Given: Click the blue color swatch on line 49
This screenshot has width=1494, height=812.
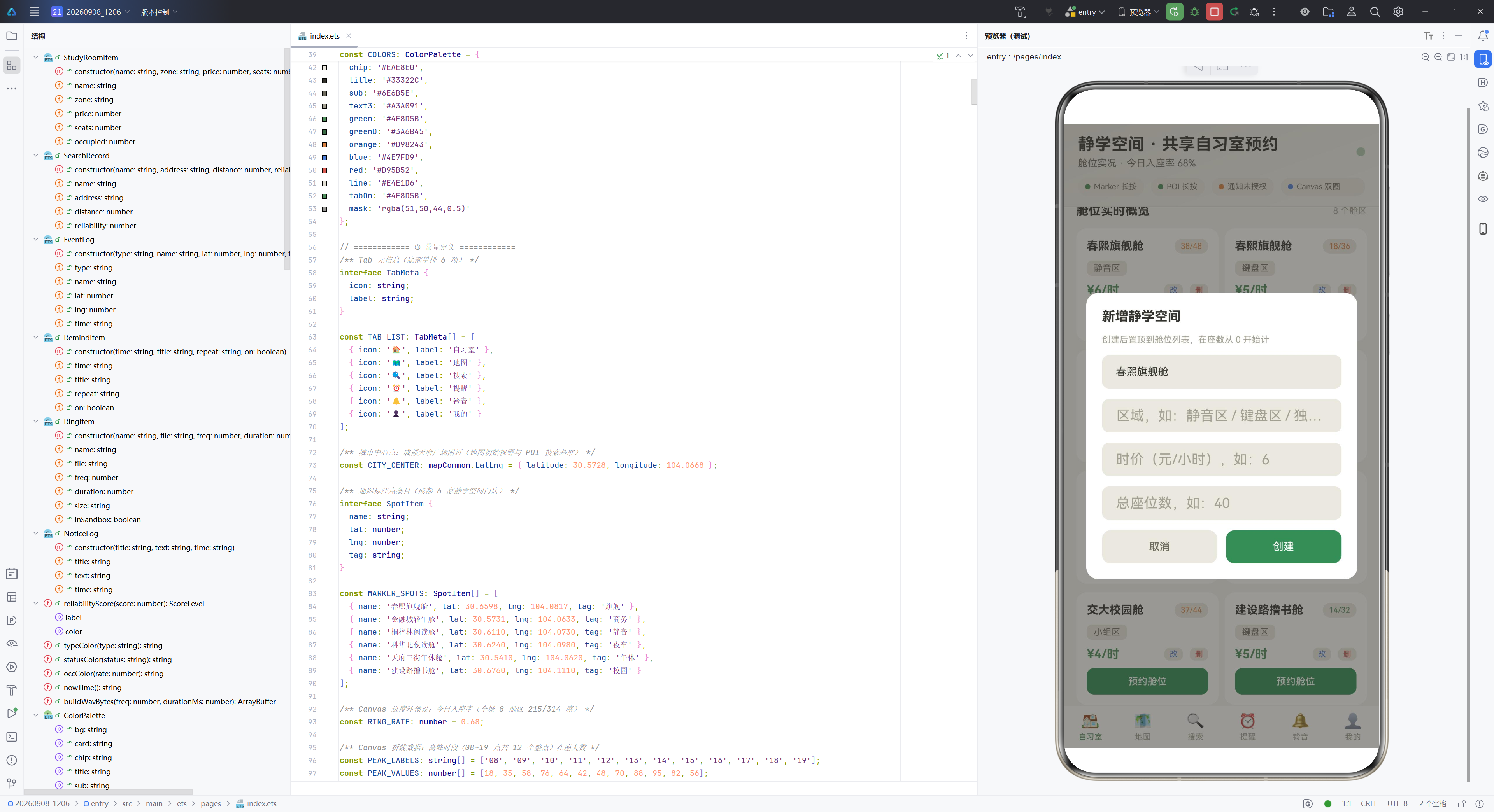Looking at the screenshot, I should coord(325,157).
